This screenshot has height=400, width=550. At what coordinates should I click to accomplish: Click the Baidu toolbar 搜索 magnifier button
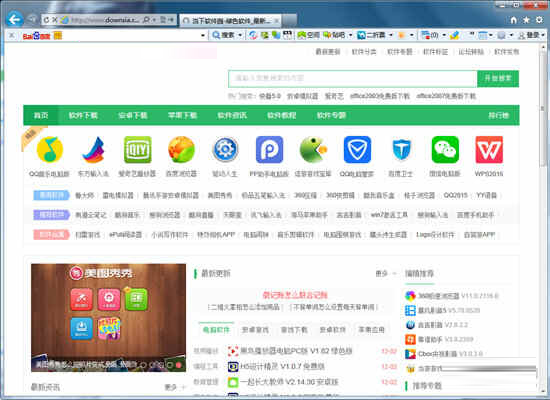tap(223, 35)
